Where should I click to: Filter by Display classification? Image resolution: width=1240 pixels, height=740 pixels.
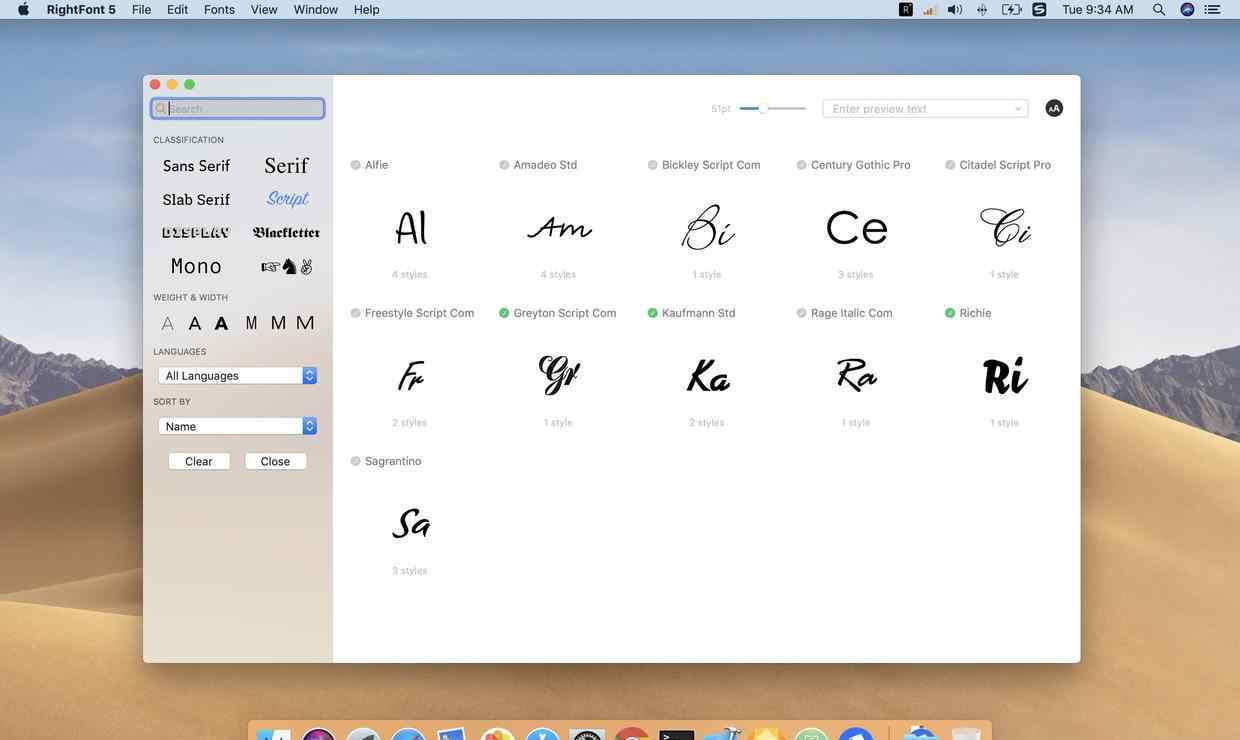pos(196,232)
